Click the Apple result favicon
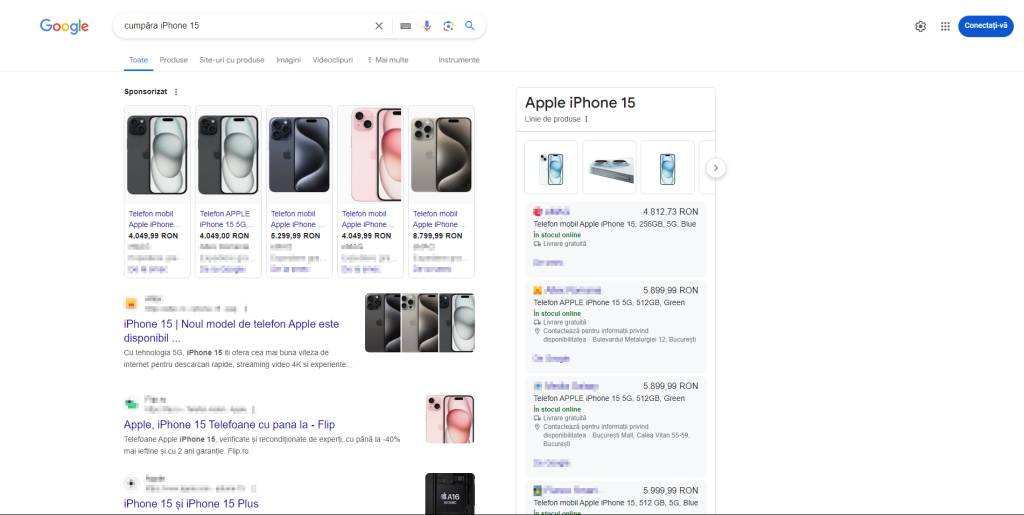 click(x=131, y=484)
